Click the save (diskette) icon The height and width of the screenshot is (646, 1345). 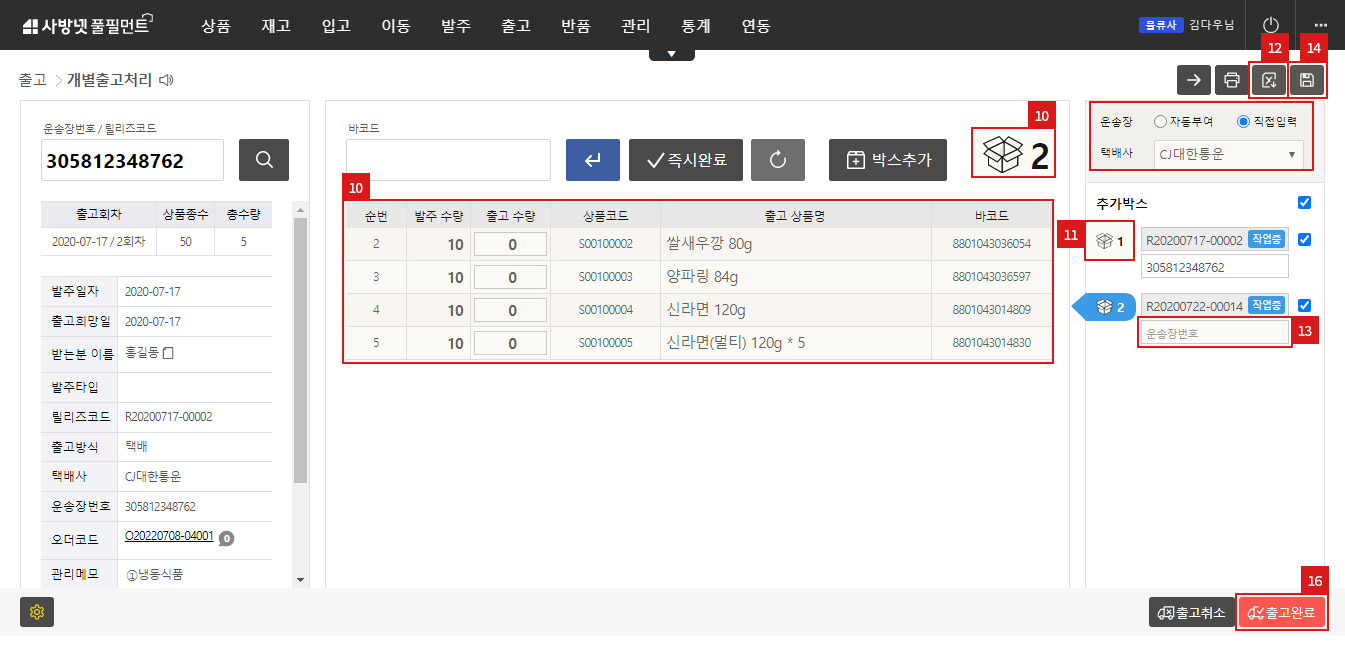[1307, 80]
